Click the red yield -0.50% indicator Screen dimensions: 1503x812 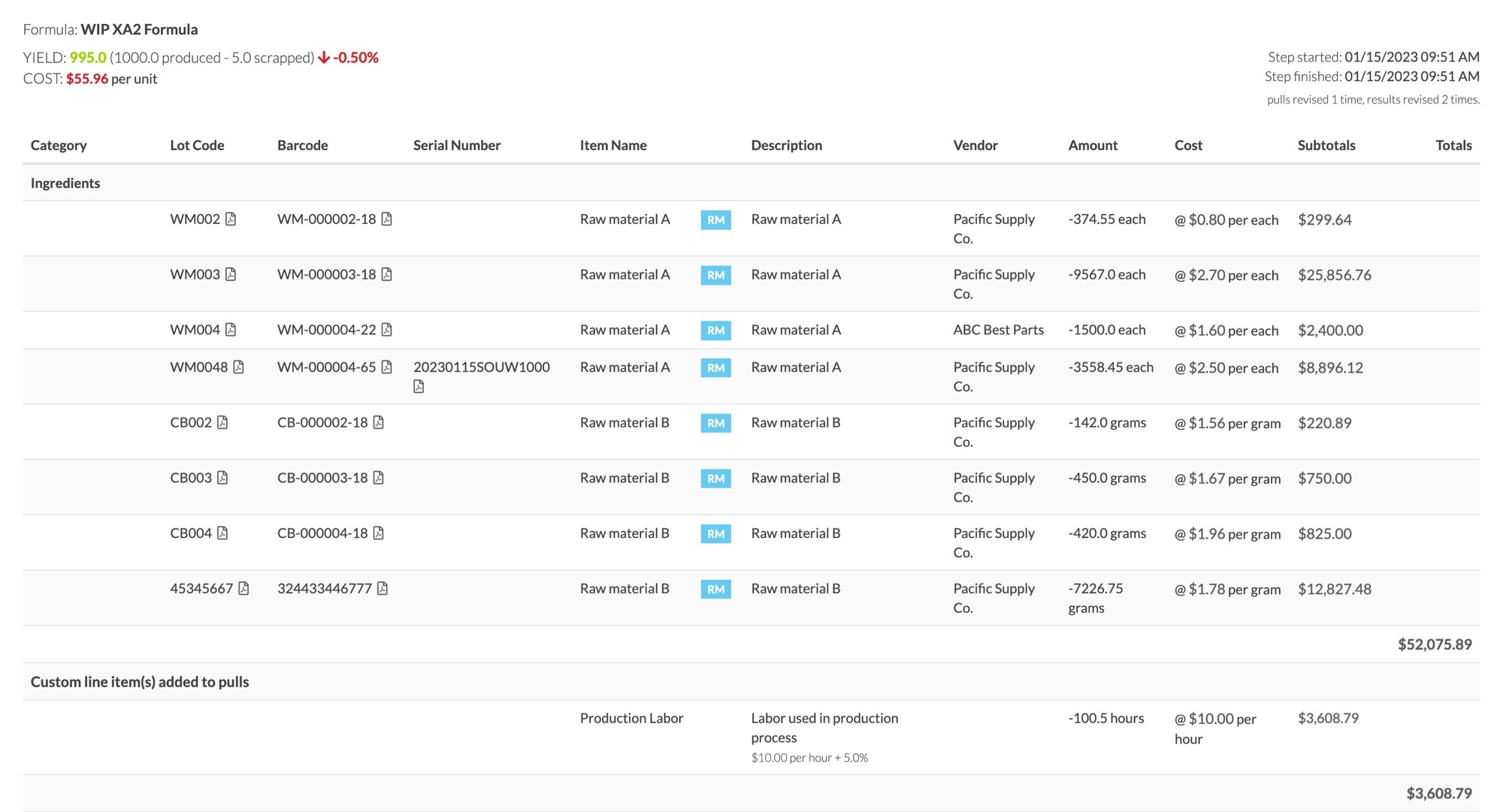point(348,58)
